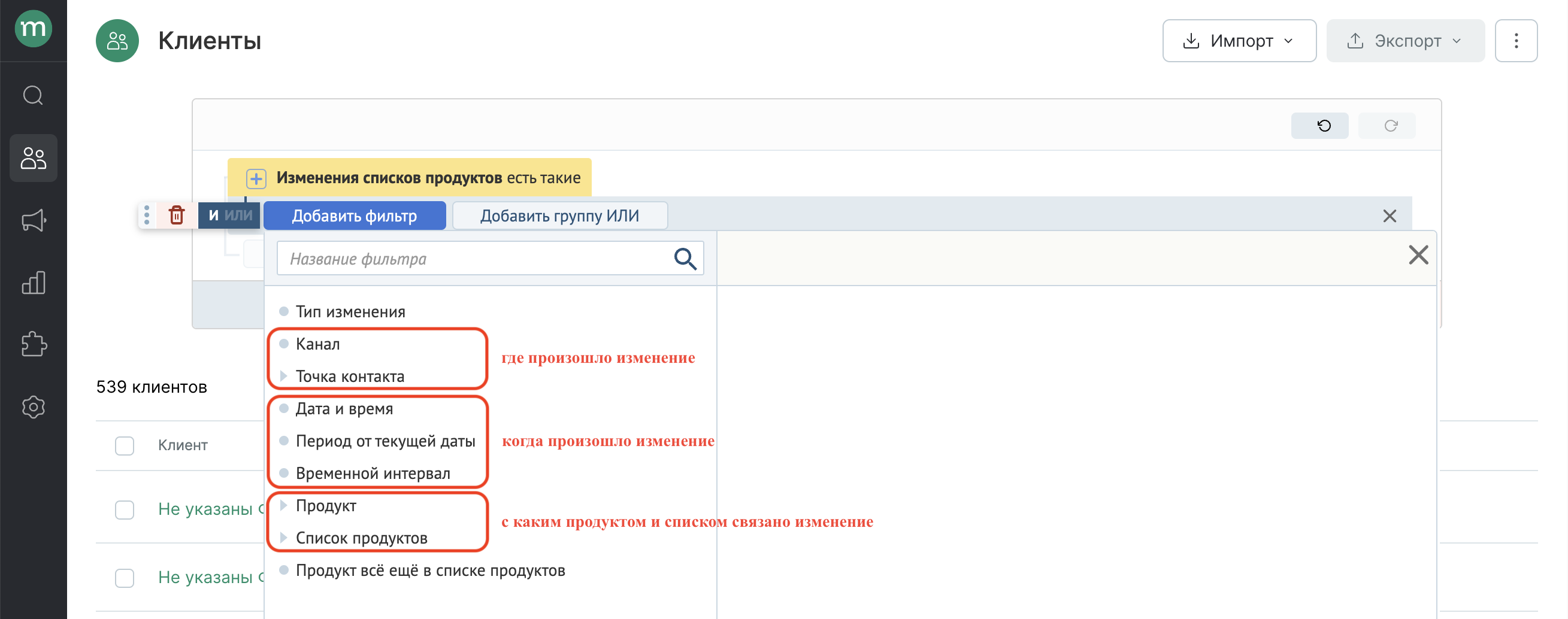Click the 539 клиентов counter

(x=152, y=387)
